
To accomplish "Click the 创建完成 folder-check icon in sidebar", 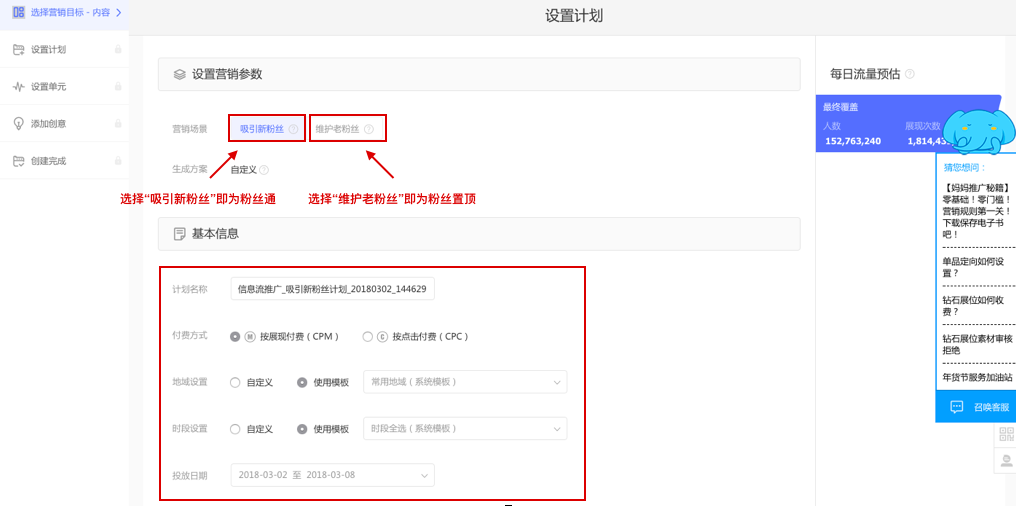I will (x=19, y=161).
